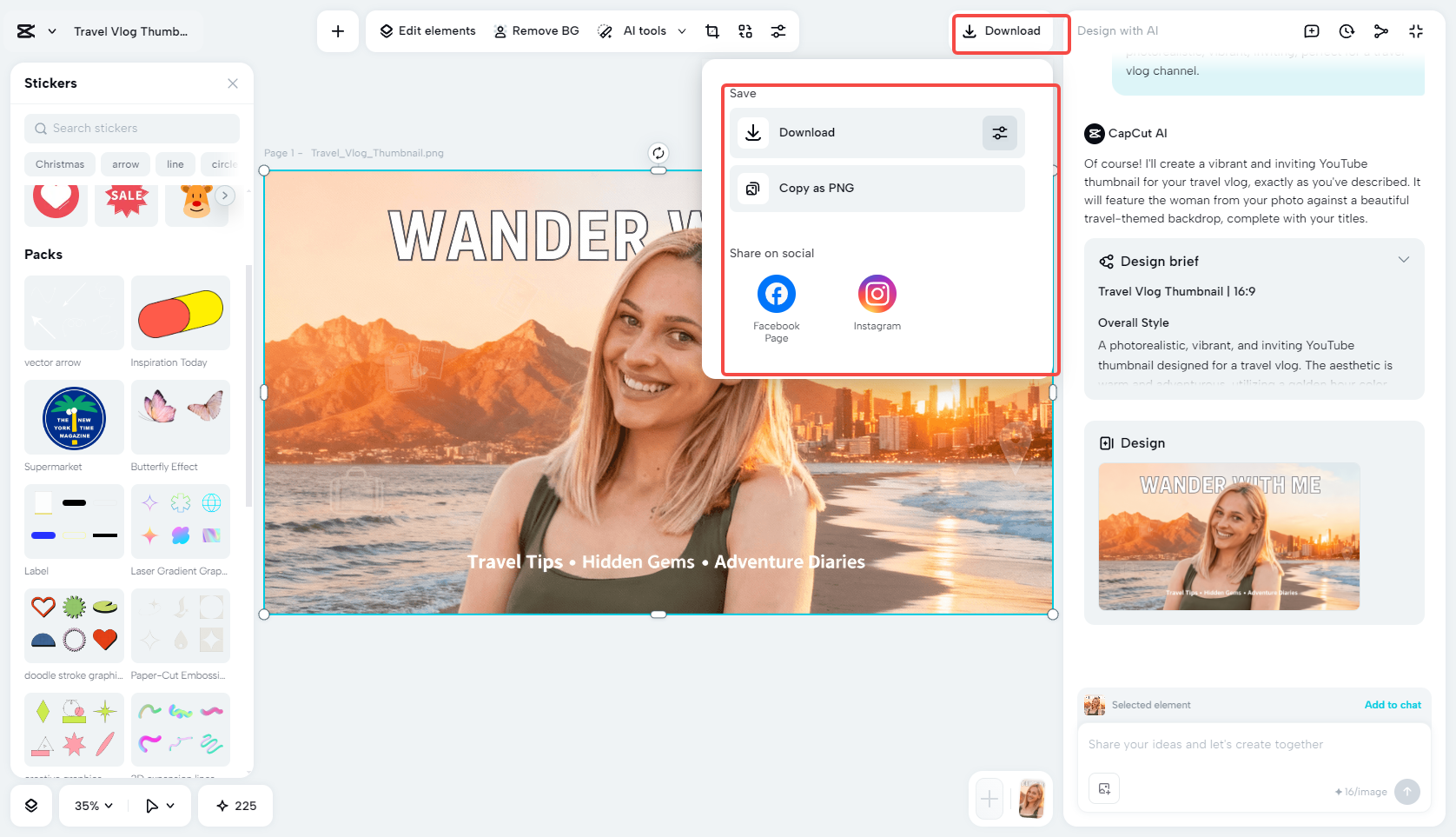The image size is (1456, 837).
Task: Click the Search stickers input field
Action: [131, 128]
